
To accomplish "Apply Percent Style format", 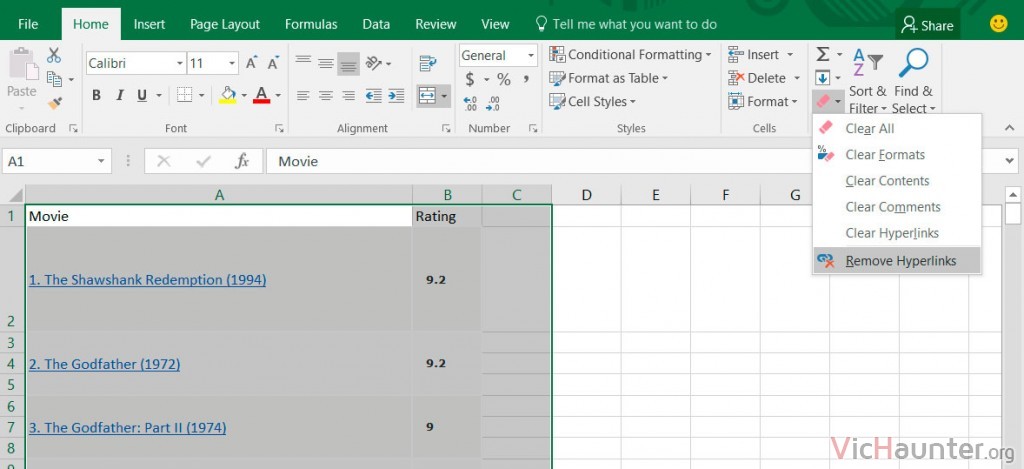I will coord(504,80).
